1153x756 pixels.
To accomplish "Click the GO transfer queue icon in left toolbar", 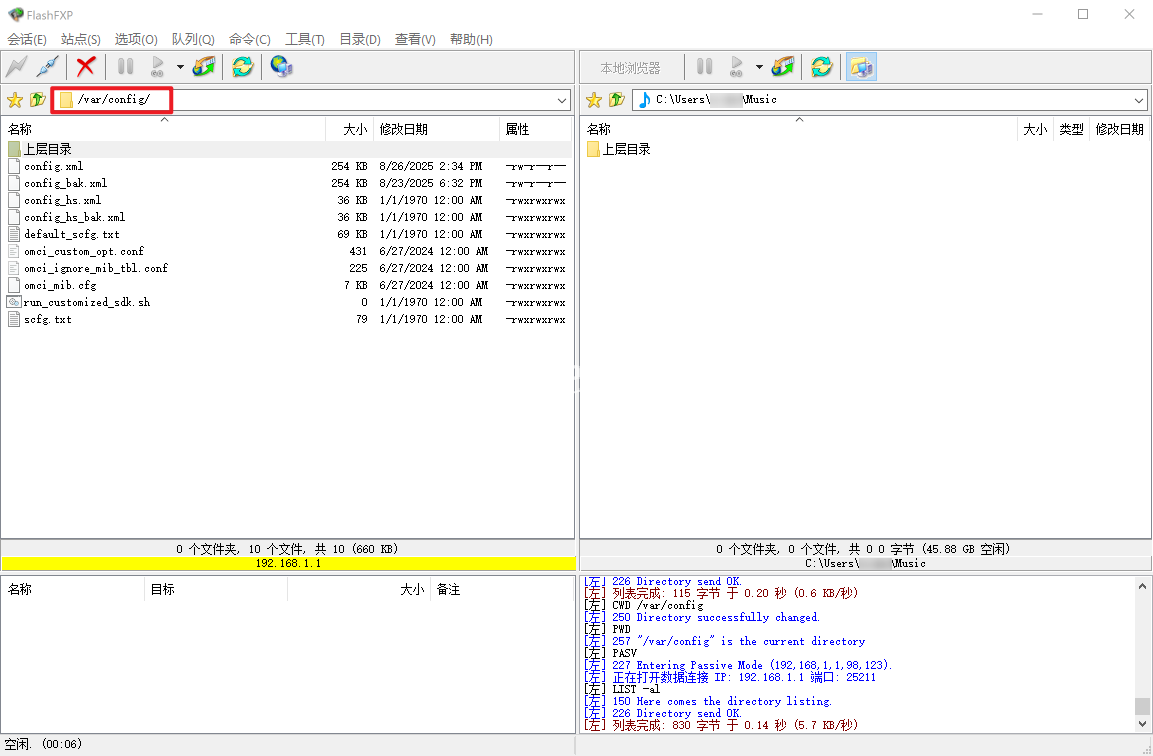I will [x=157, y=67].
